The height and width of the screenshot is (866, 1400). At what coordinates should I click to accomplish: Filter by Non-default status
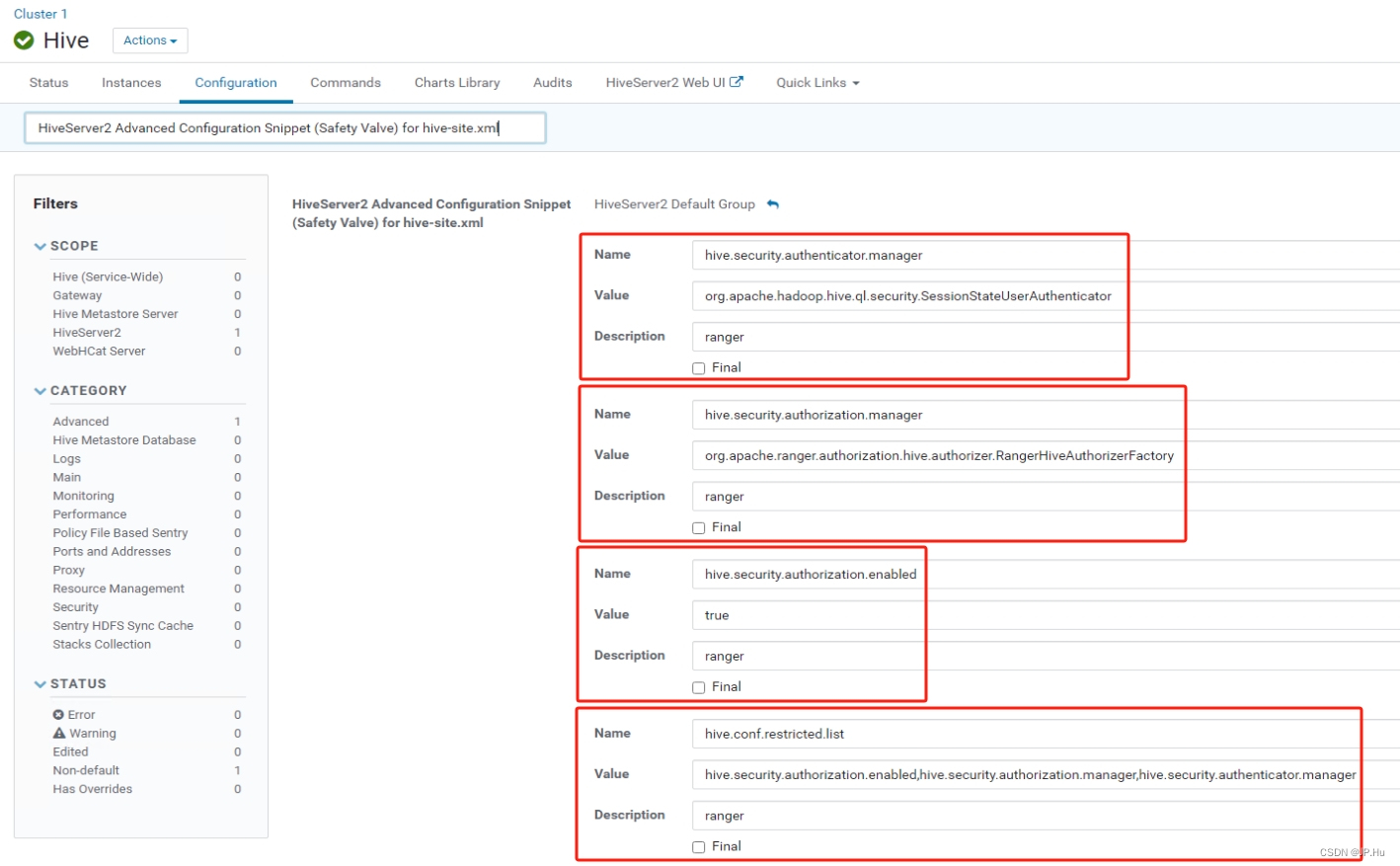click(x=86, y=771)
